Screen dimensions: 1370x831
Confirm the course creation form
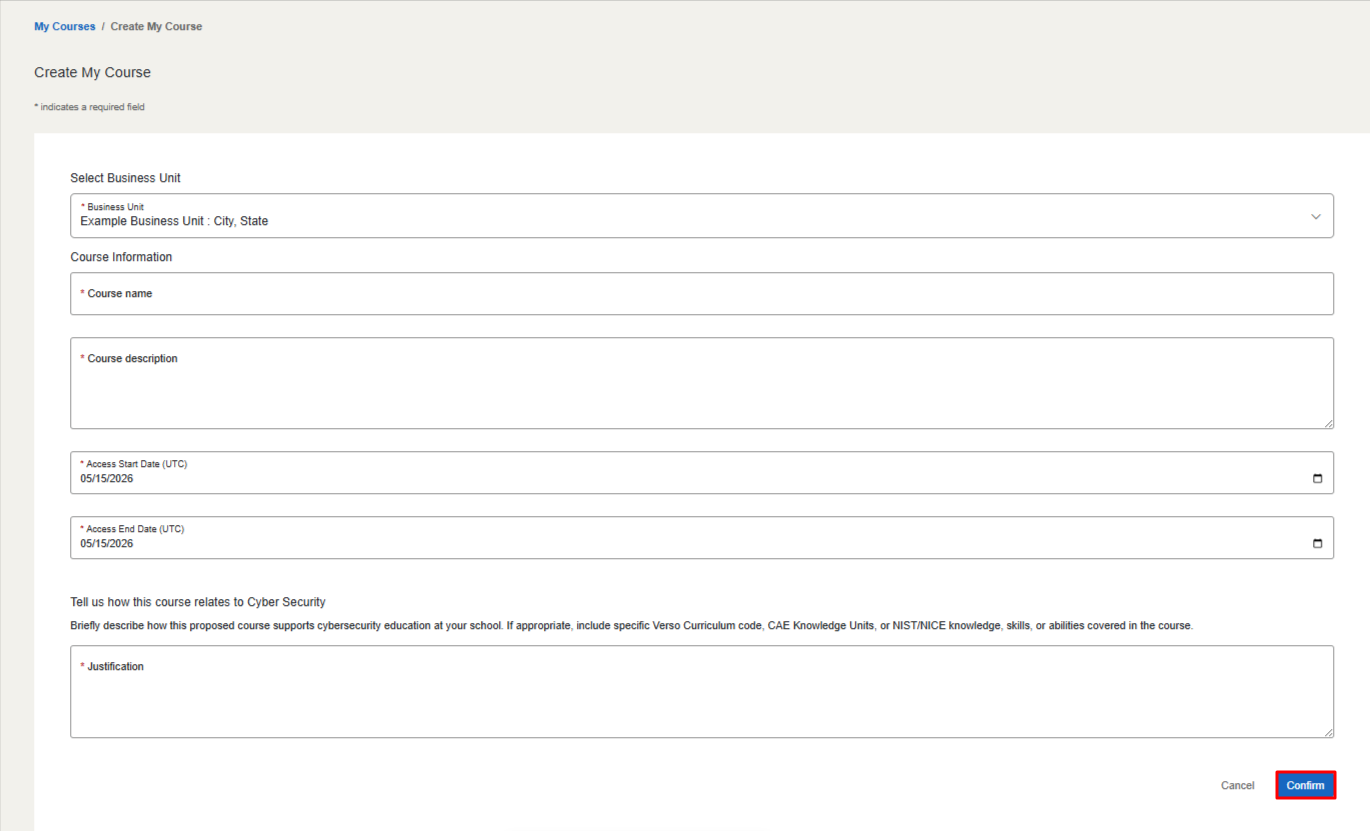click(x=1305, y=785)
